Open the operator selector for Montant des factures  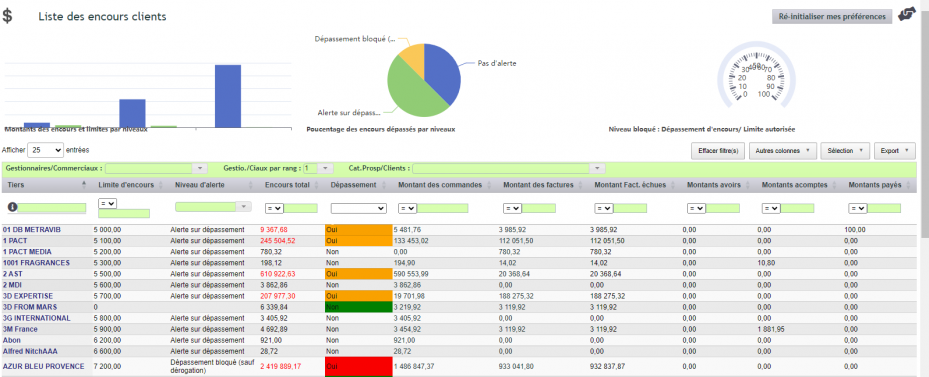point(512,209)
